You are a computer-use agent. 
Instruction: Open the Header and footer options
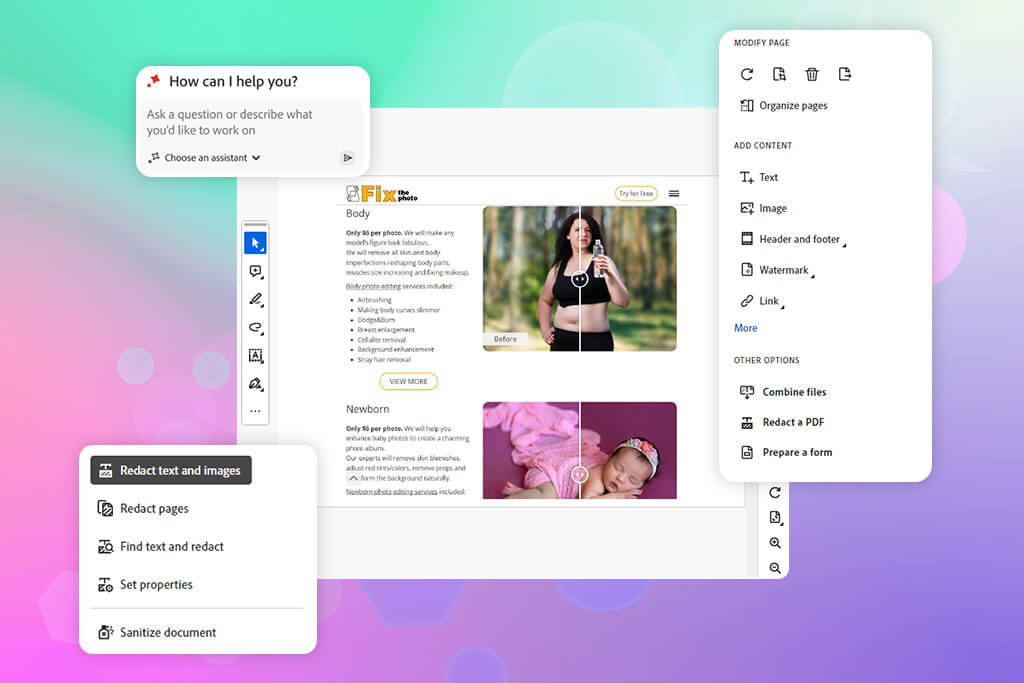coord(793,239)
